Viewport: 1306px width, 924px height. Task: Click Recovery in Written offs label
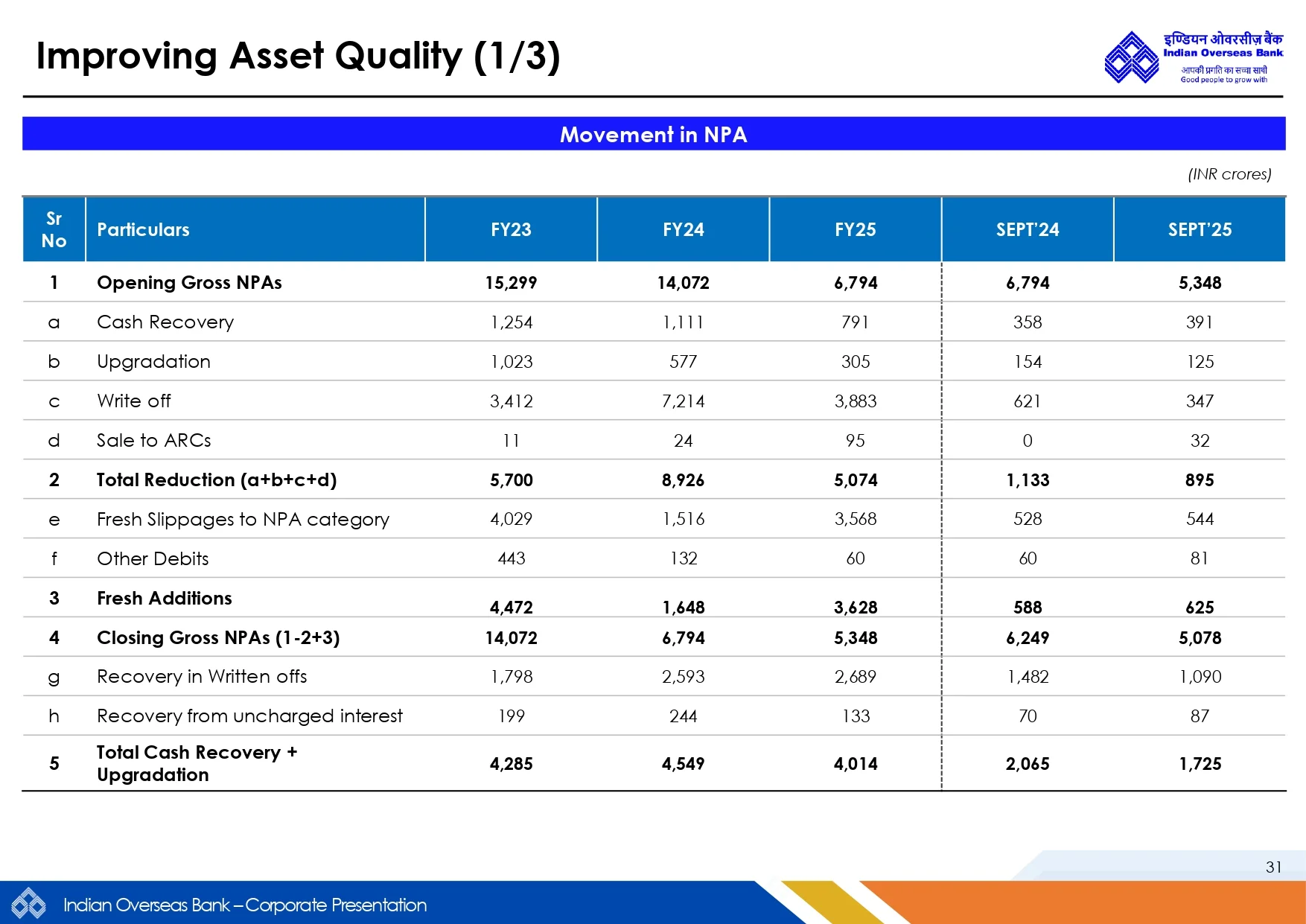tap(202, 677)
